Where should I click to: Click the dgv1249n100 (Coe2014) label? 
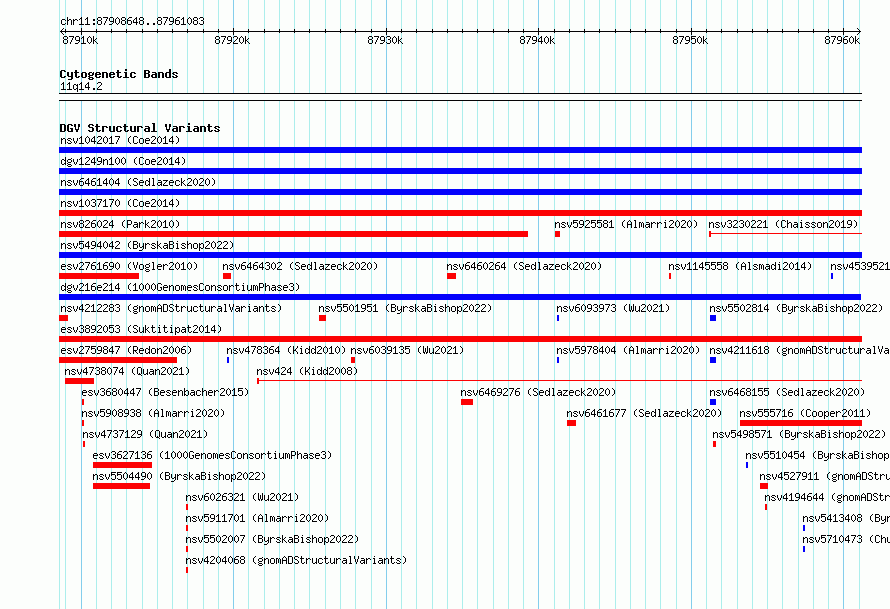[123, 161]
